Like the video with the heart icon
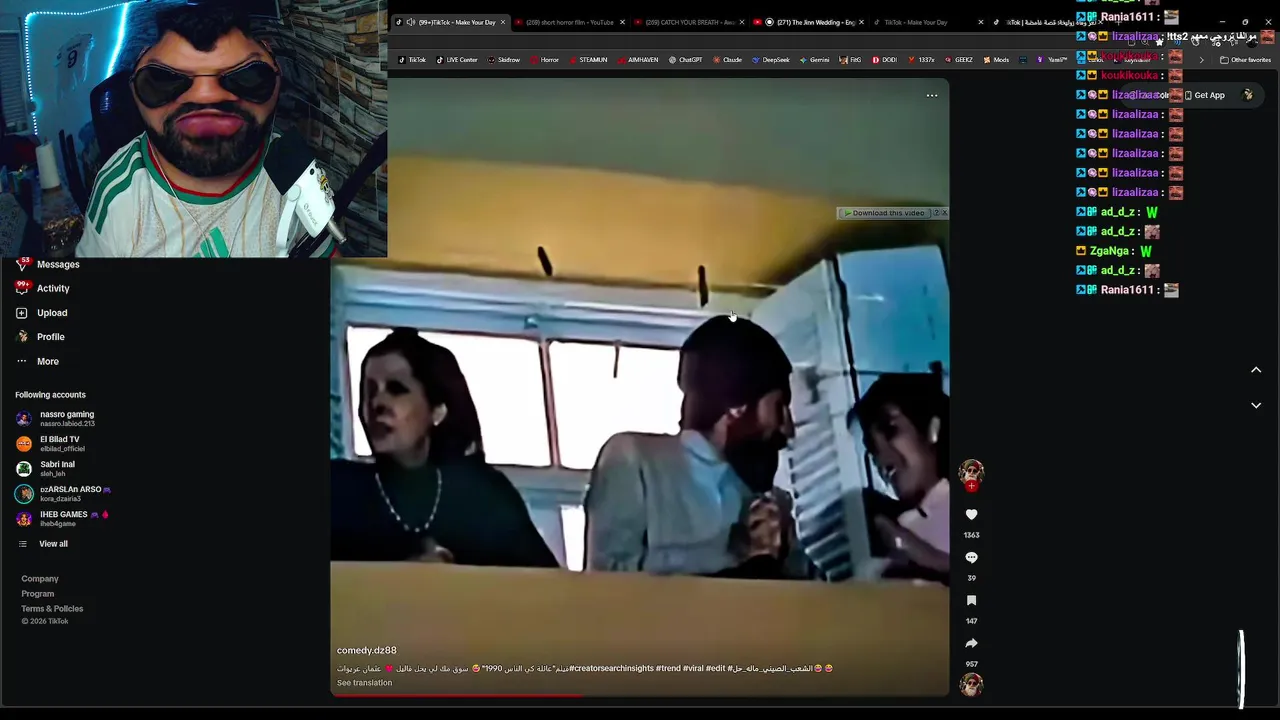The width and height of the screenshot is (1280, 720). point(971,514)
